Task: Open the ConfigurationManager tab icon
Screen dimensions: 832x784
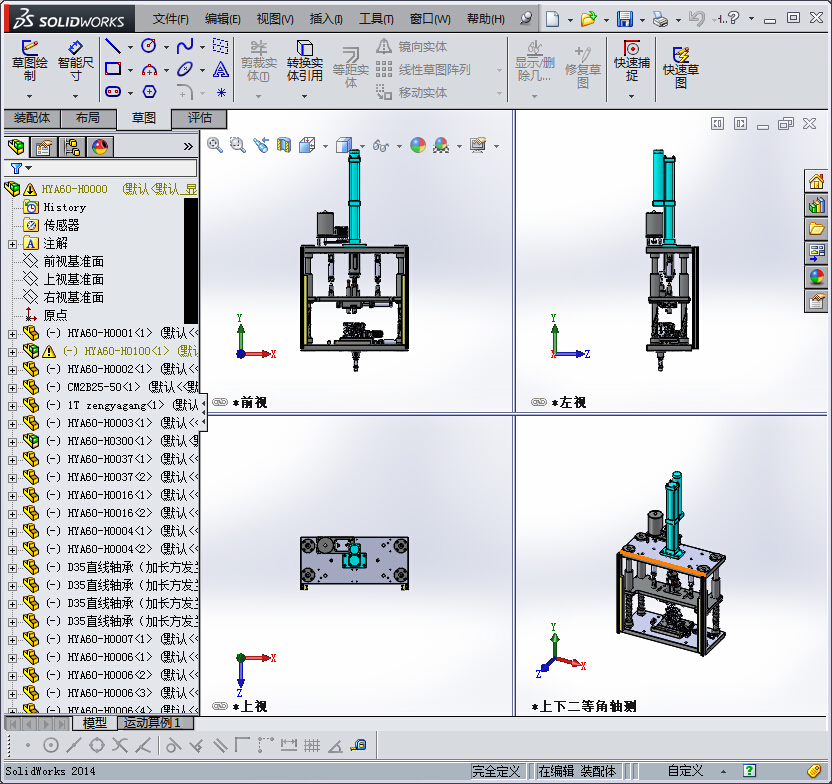Action: click(72, 147)
